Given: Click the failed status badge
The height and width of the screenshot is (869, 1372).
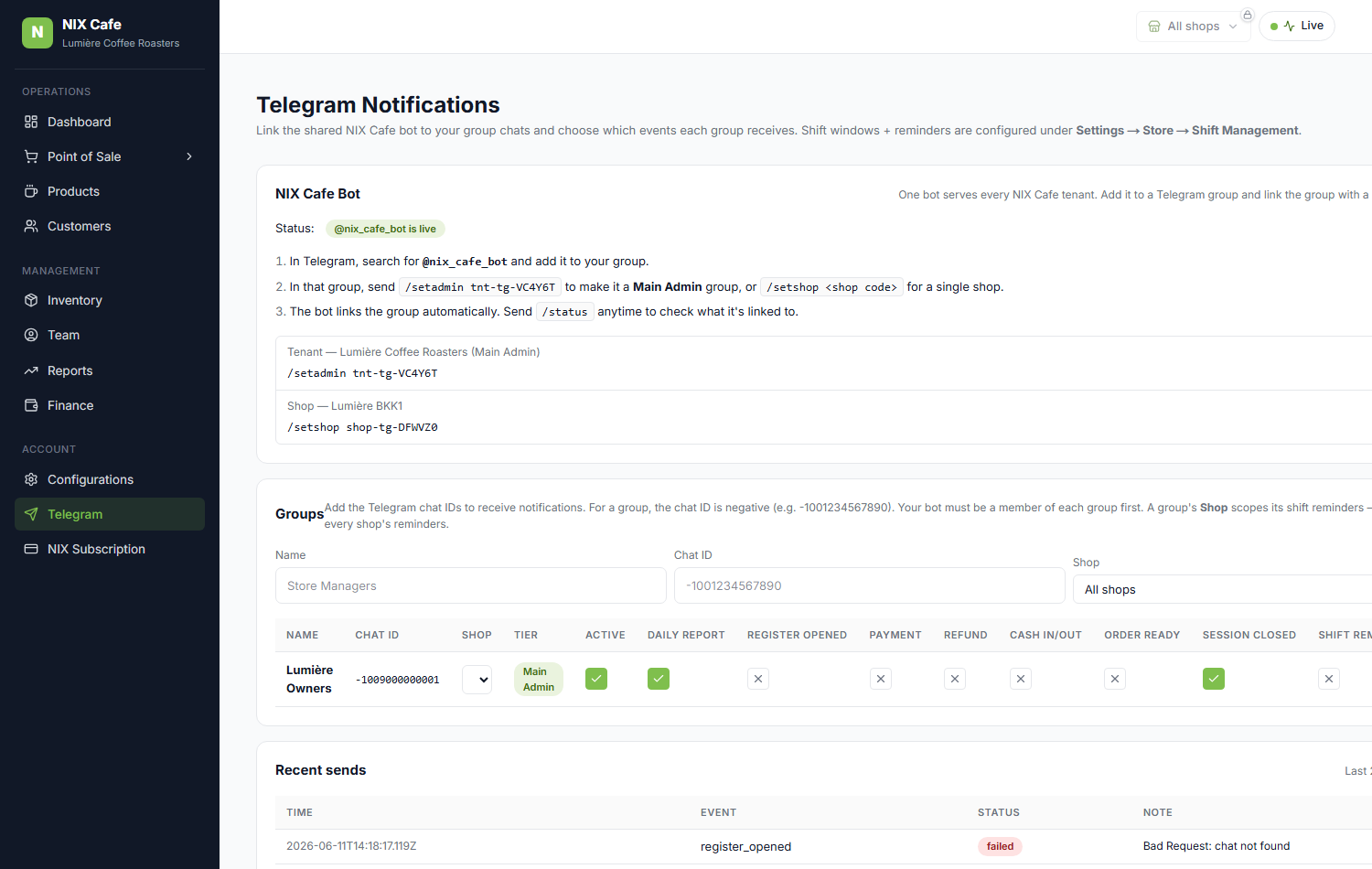Looking at the screenshot, I should click(1000, 846).
